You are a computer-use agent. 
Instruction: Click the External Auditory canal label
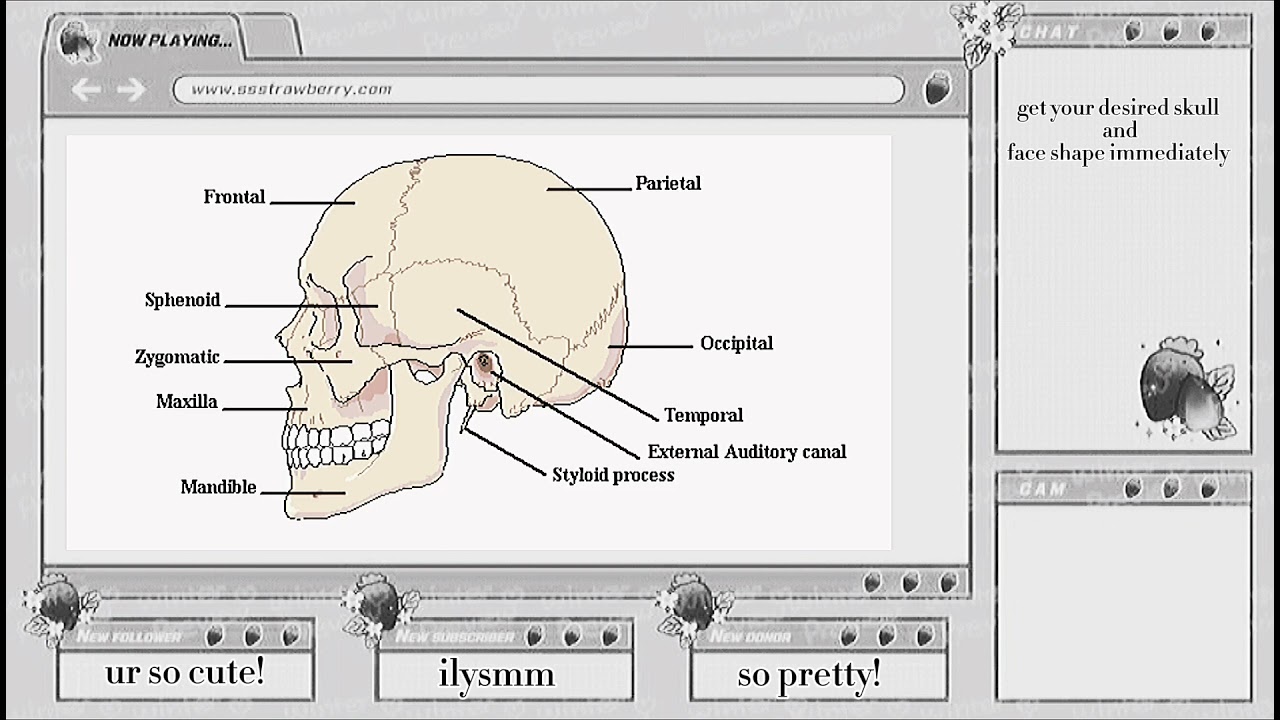(747, 452)
